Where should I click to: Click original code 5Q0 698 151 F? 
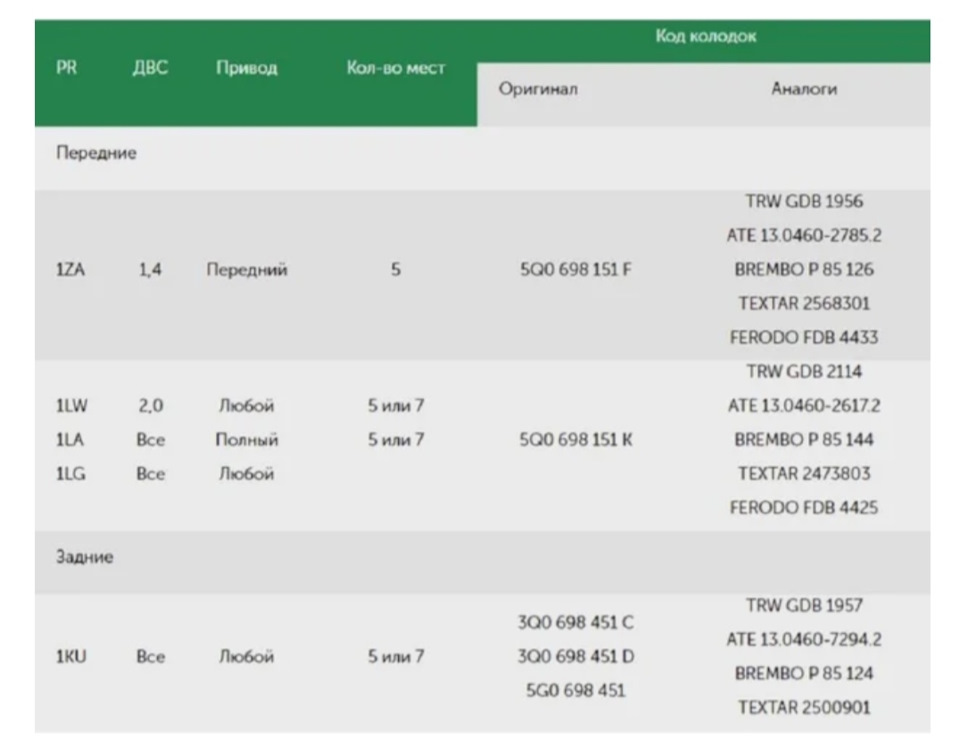tap(576, 269)
